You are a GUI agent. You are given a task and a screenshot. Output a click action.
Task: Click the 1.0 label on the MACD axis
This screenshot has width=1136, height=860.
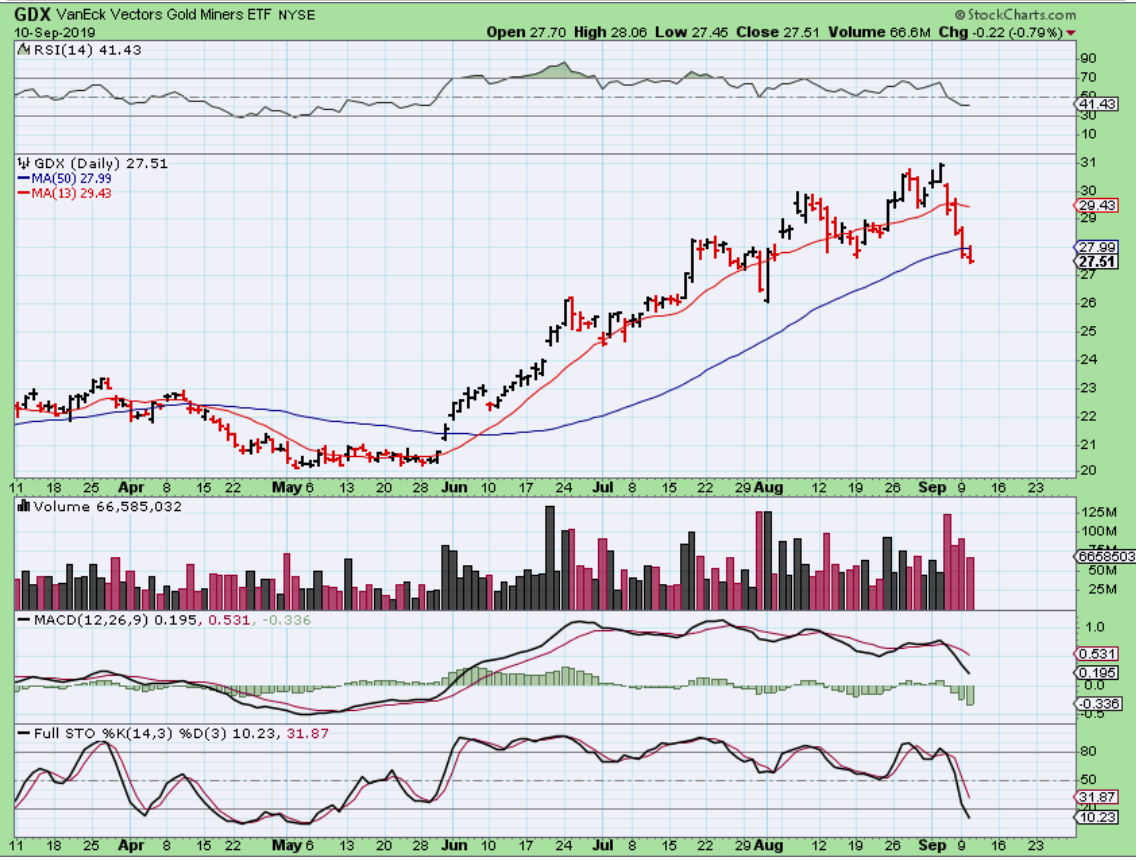click(x=1095, y=627)
